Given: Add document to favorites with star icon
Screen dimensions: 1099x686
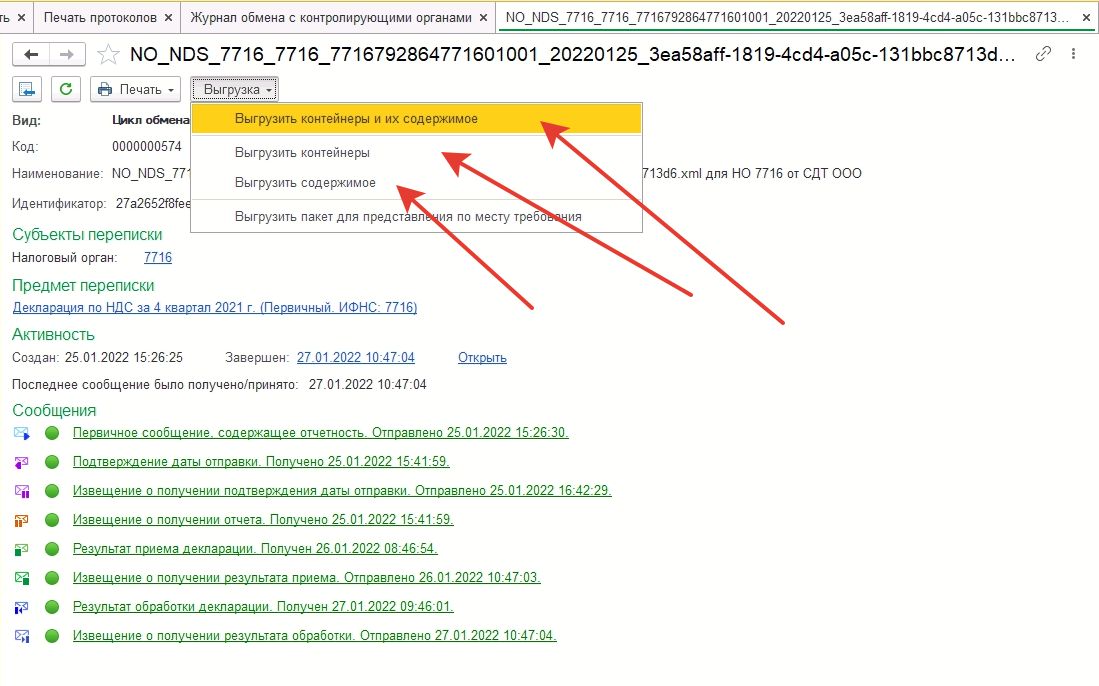Looking at the screenshot, I should [108, 55].
